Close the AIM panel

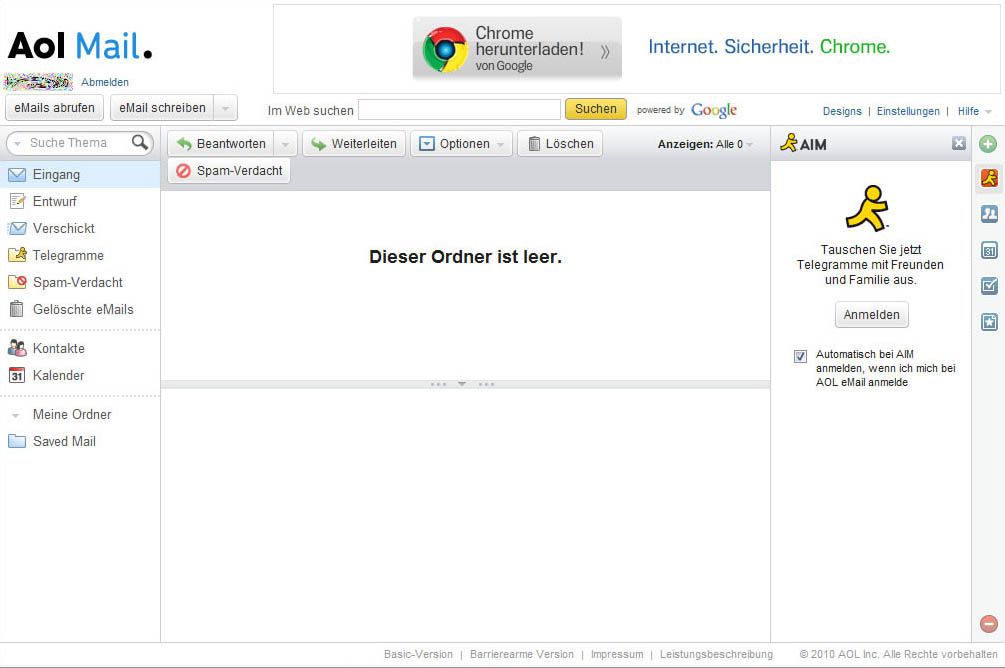[x=958, y=143]
